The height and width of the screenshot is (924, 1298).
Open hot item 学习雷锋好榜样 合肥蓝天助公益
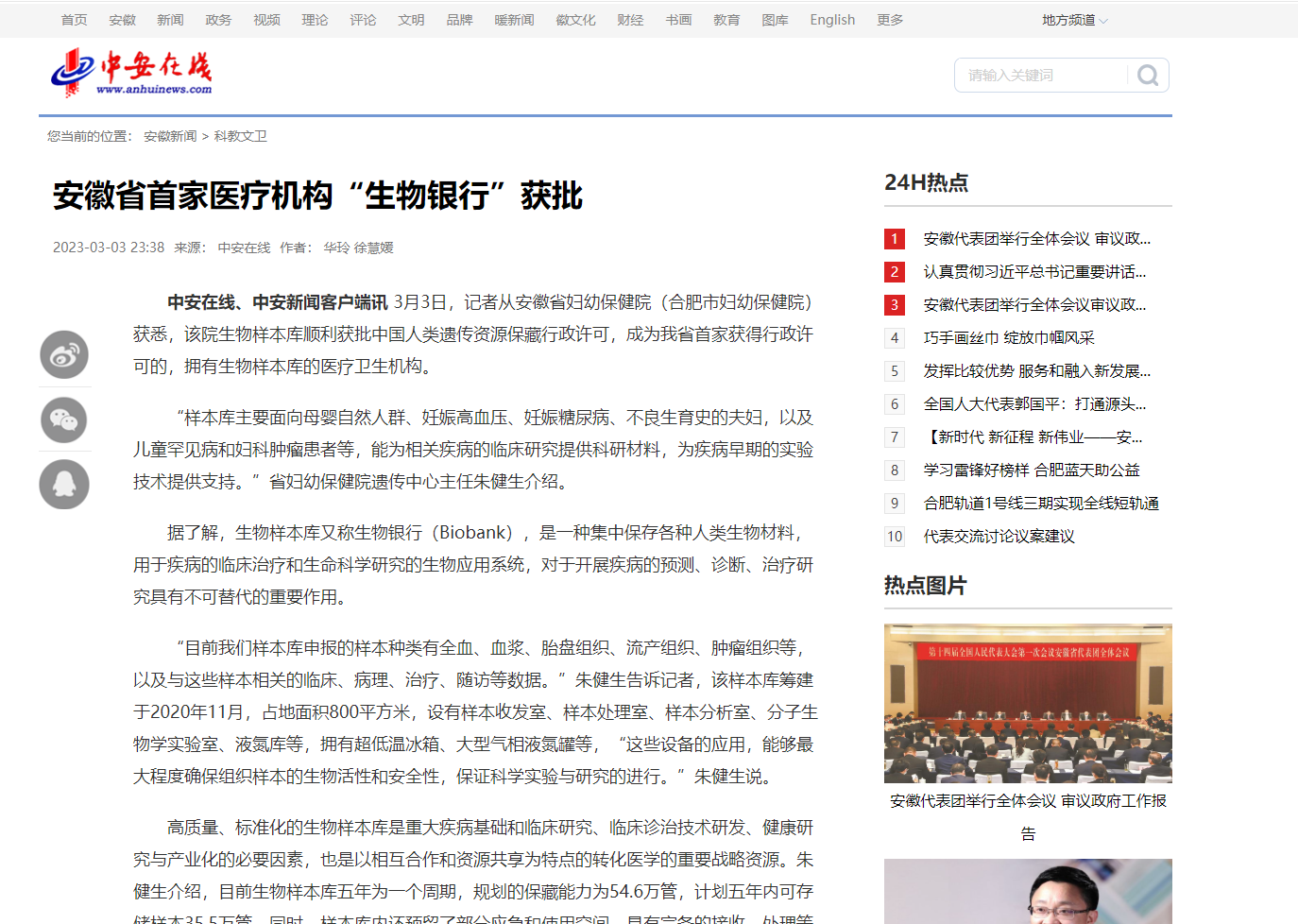click(x=1032, y=471)
